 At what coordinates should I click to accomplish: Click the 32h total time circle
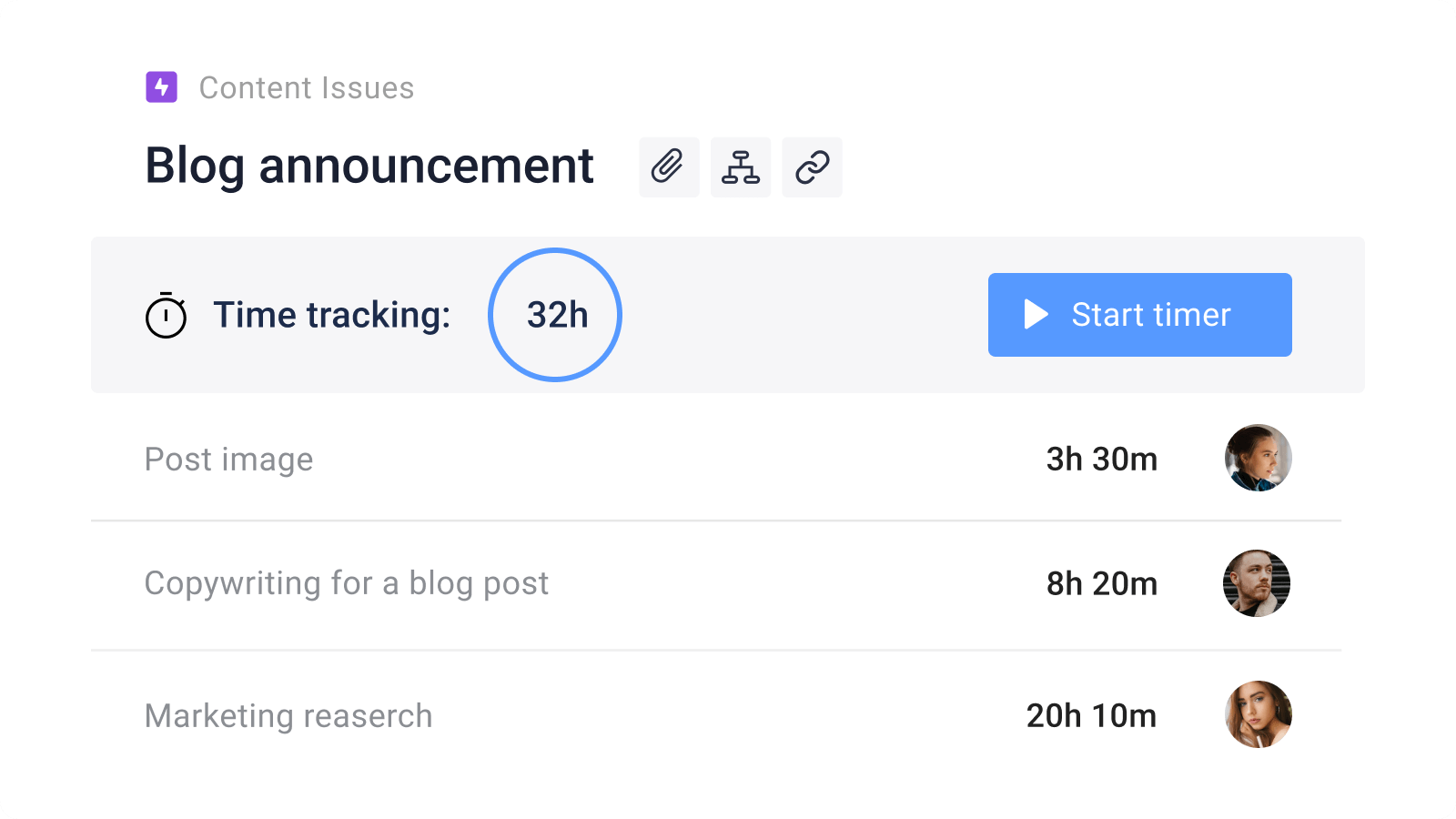click(555, 315)
